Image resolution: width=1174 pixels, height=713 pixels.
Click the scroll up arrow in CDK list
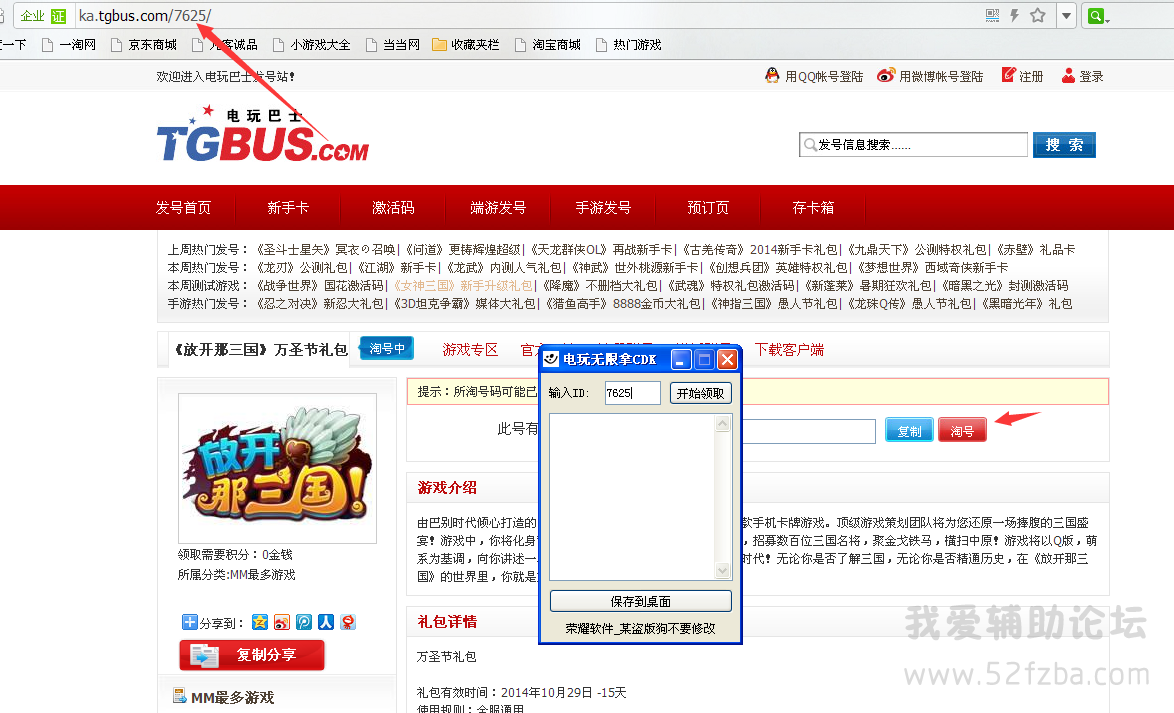723,423
